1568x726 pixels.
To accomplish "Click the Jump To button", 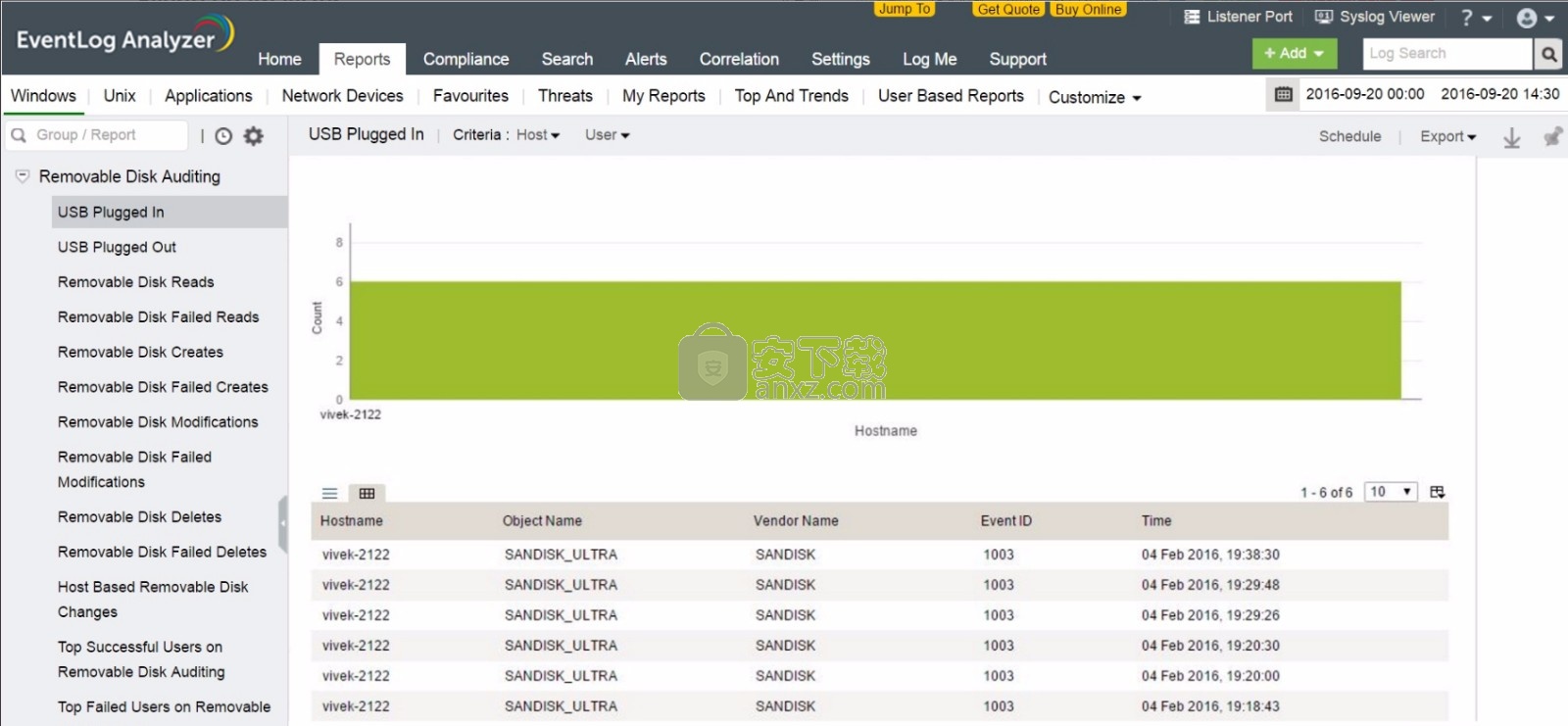I will coord(904,9).
